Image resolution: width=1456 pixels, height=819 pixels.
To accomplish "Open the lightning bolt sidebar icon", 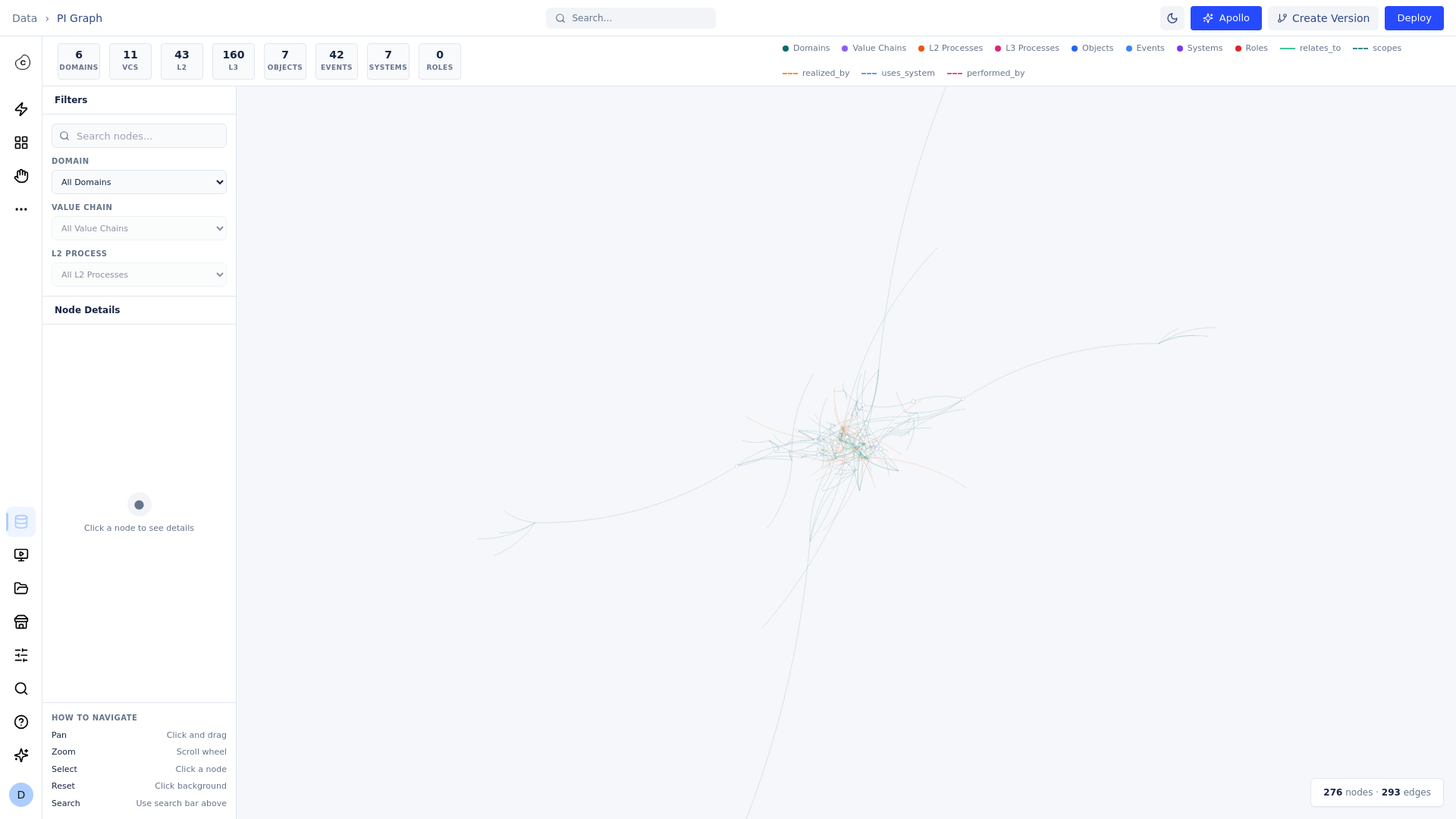I will point(21,109).
